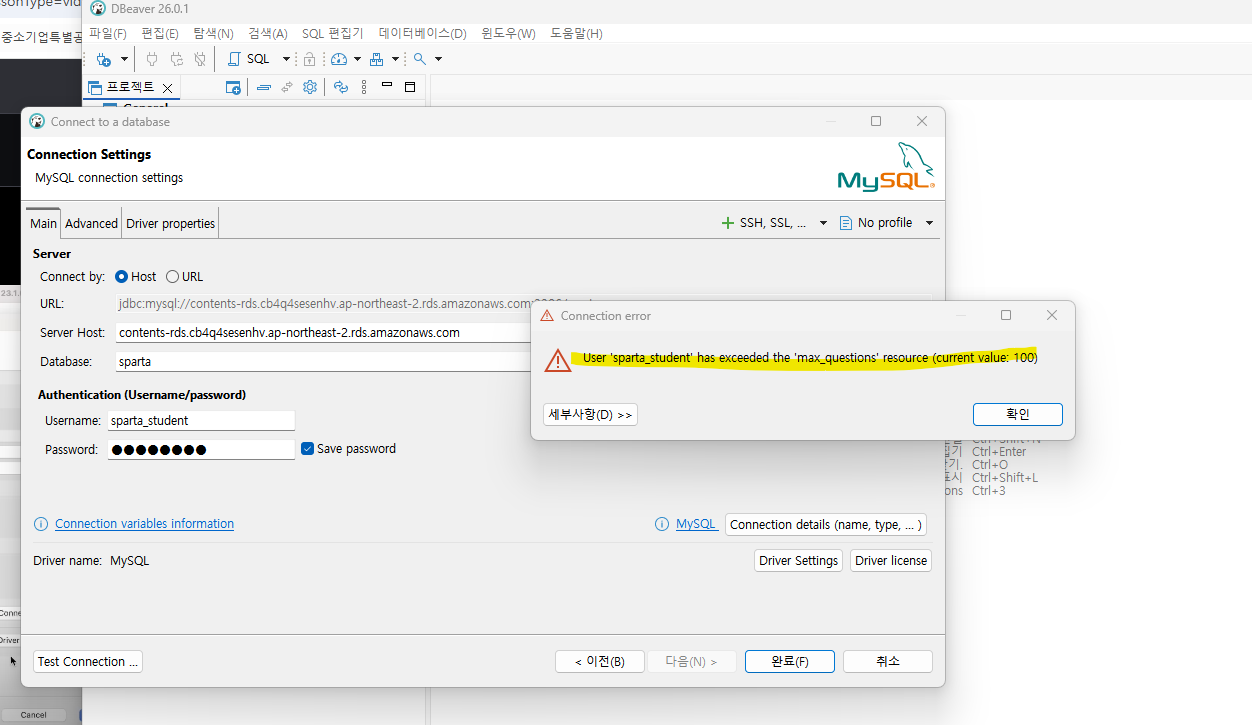Screen dimensions: 1252x725
Task: Click the Connection details button
Action: click(826, 524)
